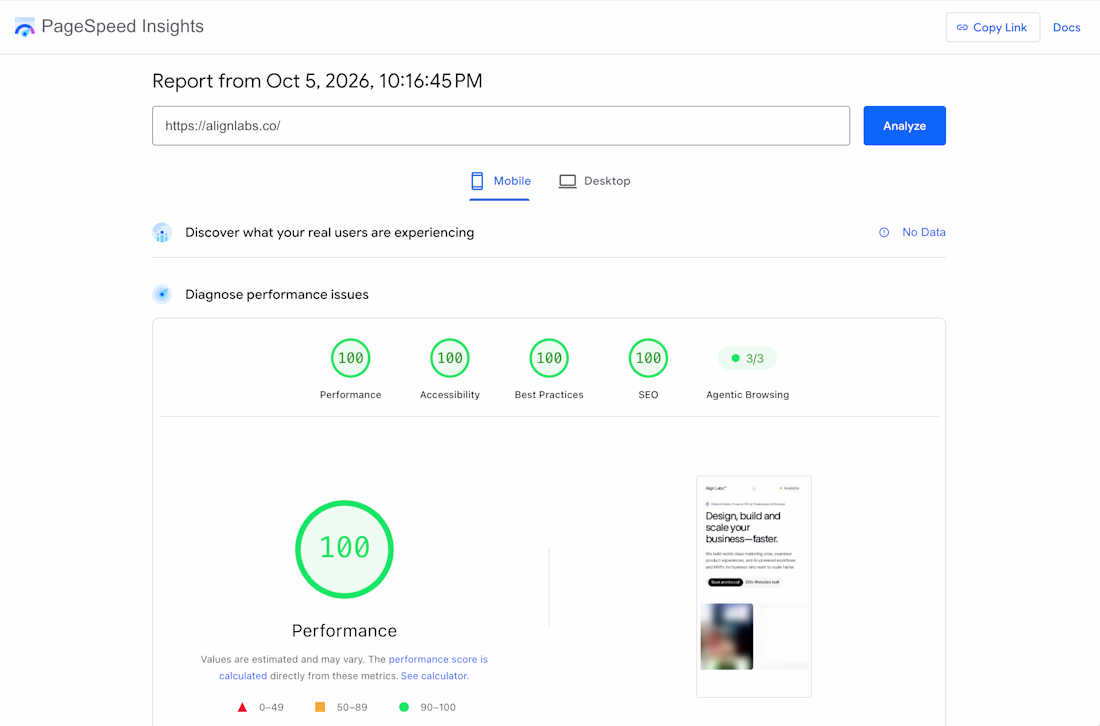
Task: Click the chain link icon in Copy Link
Action: (x=962, y=27)
